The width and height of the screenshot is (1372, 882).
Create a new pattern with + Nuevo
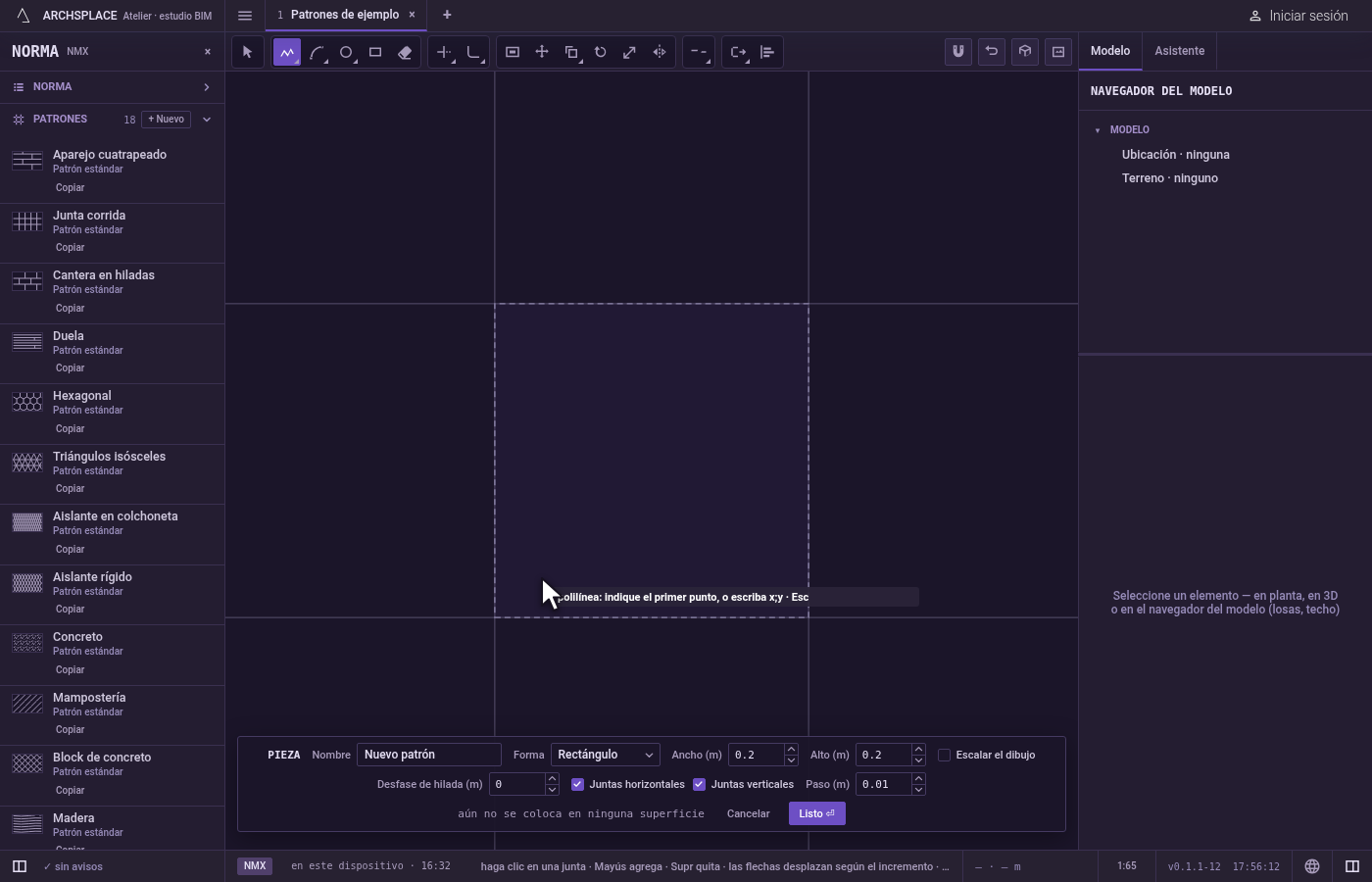click(x=167, y=120)
